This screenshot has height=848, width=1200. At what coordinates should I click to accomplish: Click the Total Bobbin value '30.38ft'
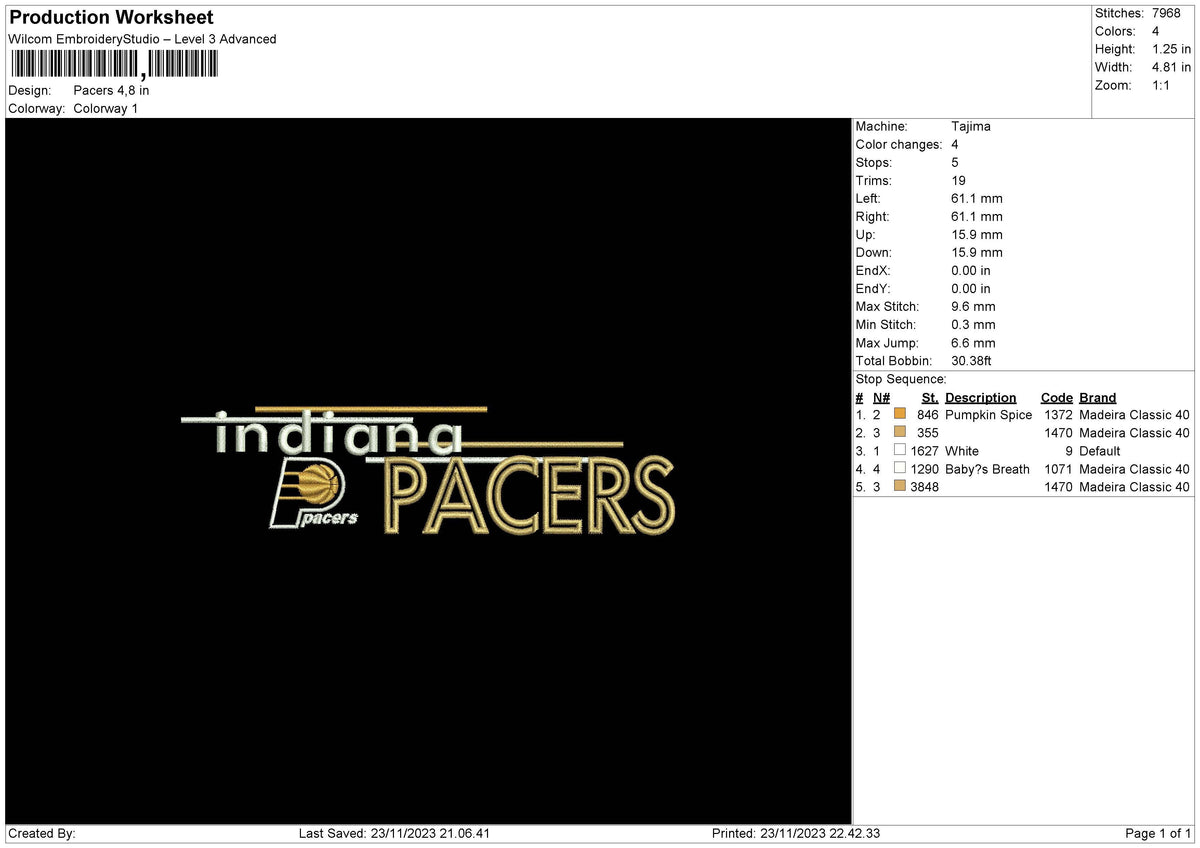pos(971,361)
